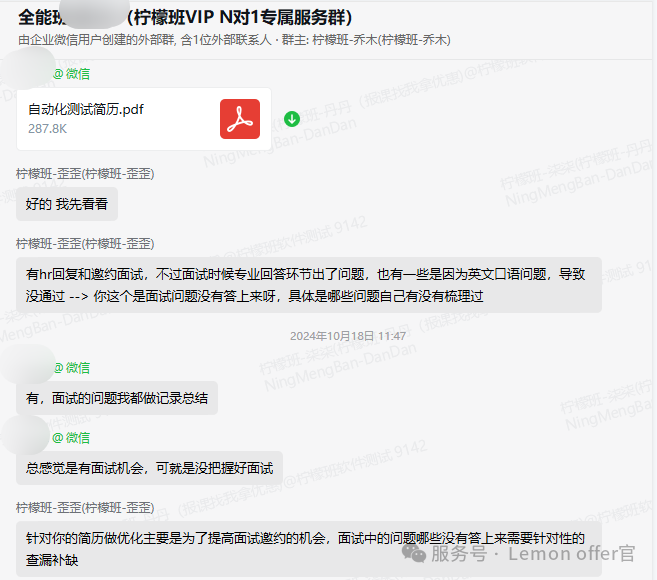The image size is (657, 580).
Task: Click the green download arrow icon
Action: pyautogui.click(x=292, y=119)
